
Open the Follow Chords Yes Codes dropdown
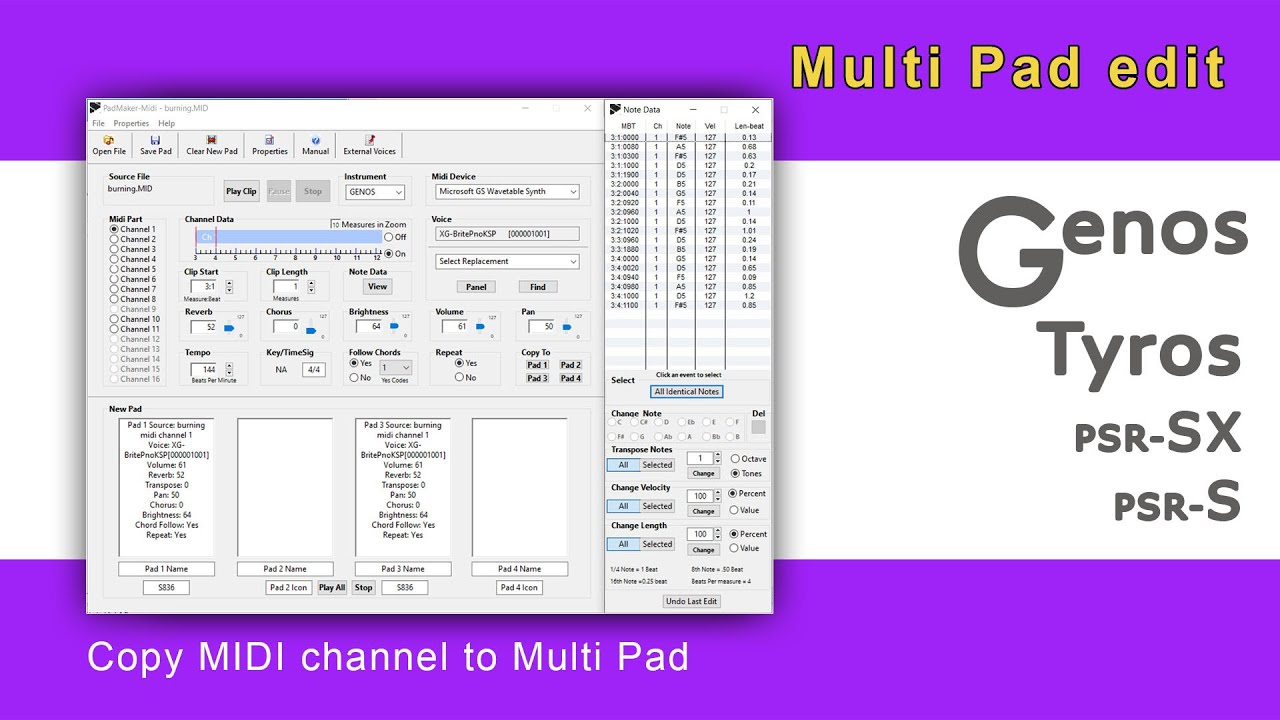point(395,368)
